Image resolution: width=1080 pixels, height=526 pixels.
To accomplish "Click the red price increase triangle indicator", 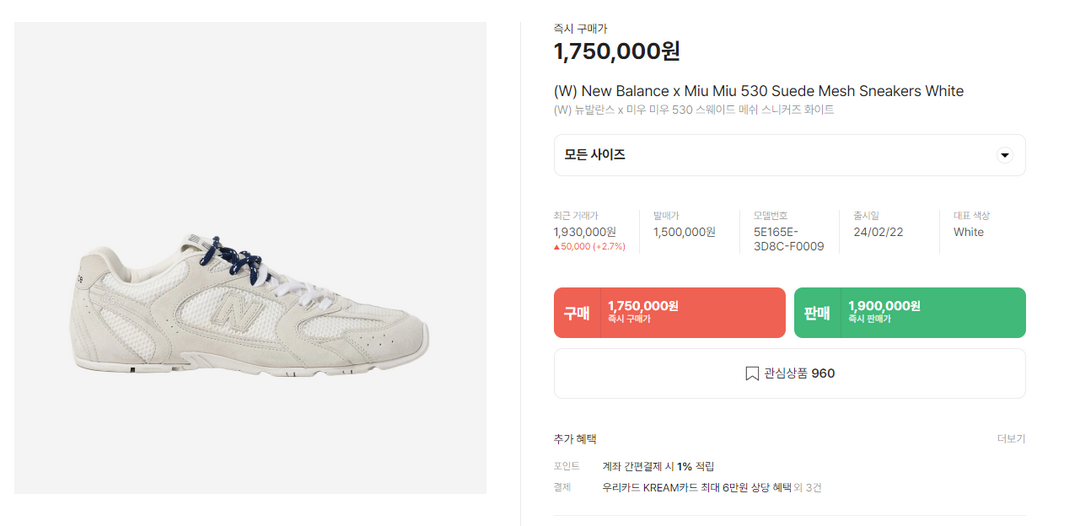I will coord(557,246).
